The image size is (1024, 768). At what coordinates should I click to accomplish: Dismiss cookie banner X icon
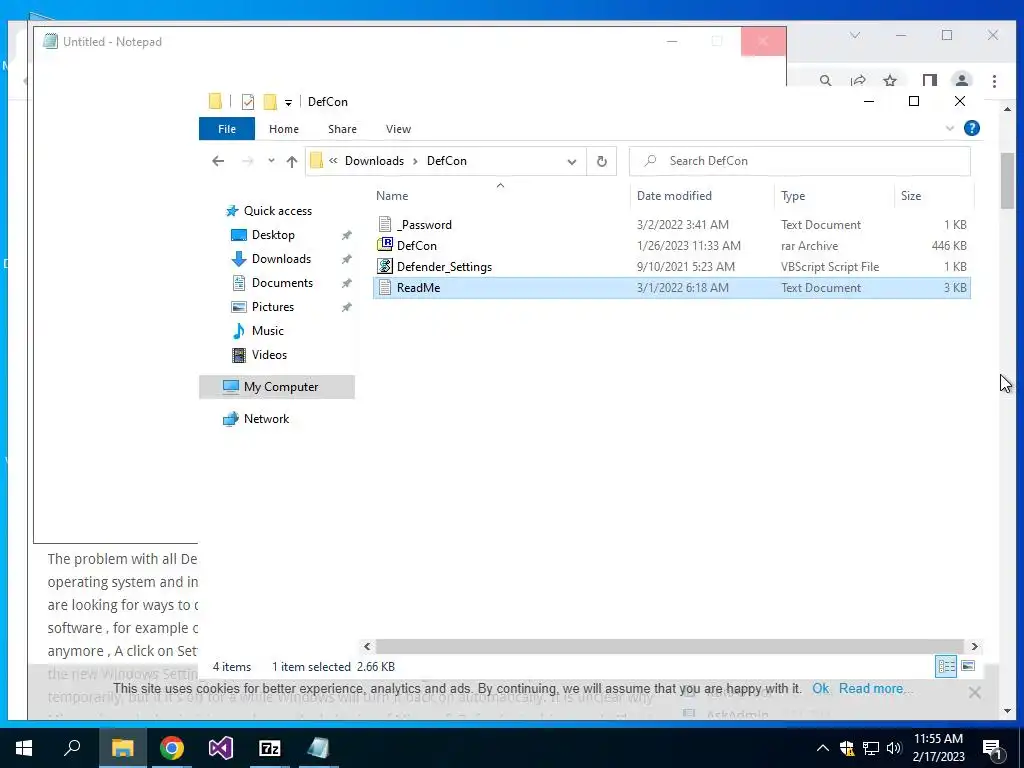(974, 692)
